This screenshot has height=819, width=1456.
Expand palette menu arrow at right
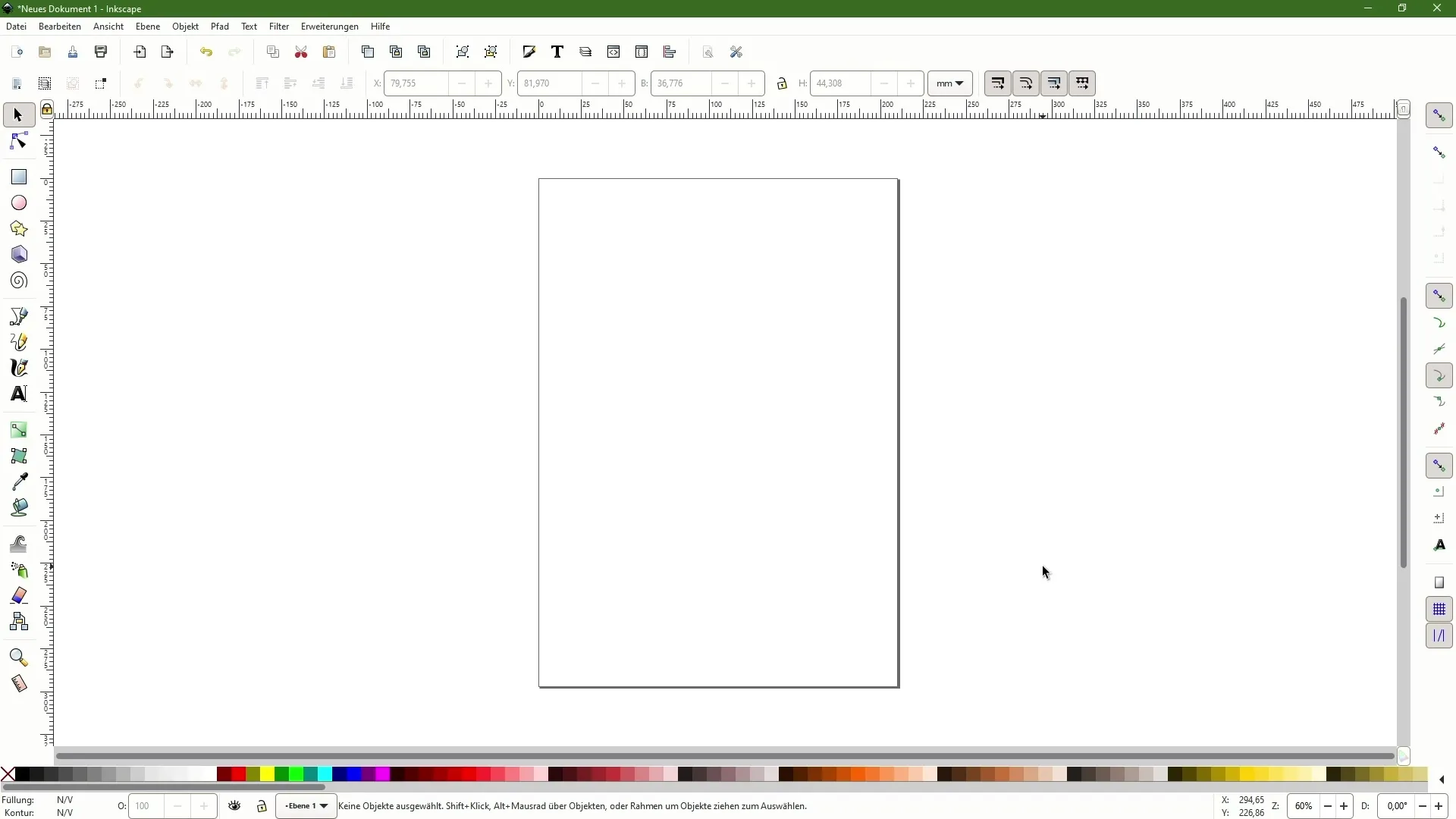(x=1441, y=780)
